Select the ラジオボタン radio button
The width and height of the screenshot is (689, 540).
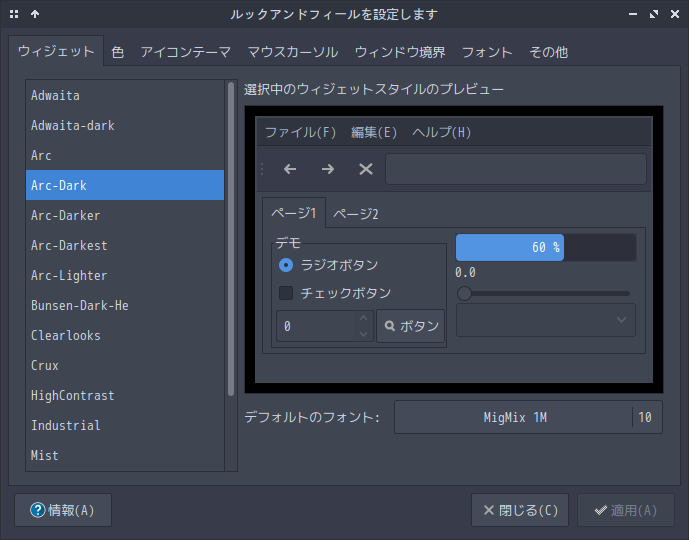[286, 265]
